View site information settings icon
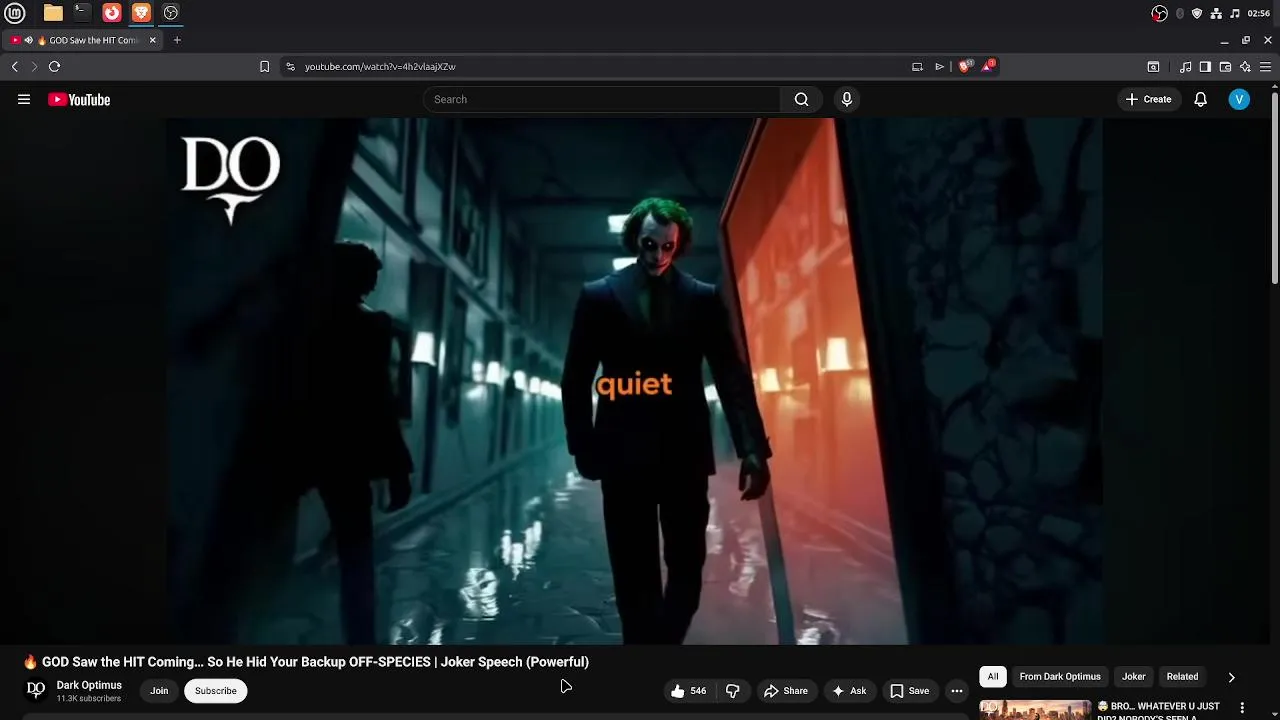Image resolution: width=1280 pixels, height=720 pixels. click(290, 66)
